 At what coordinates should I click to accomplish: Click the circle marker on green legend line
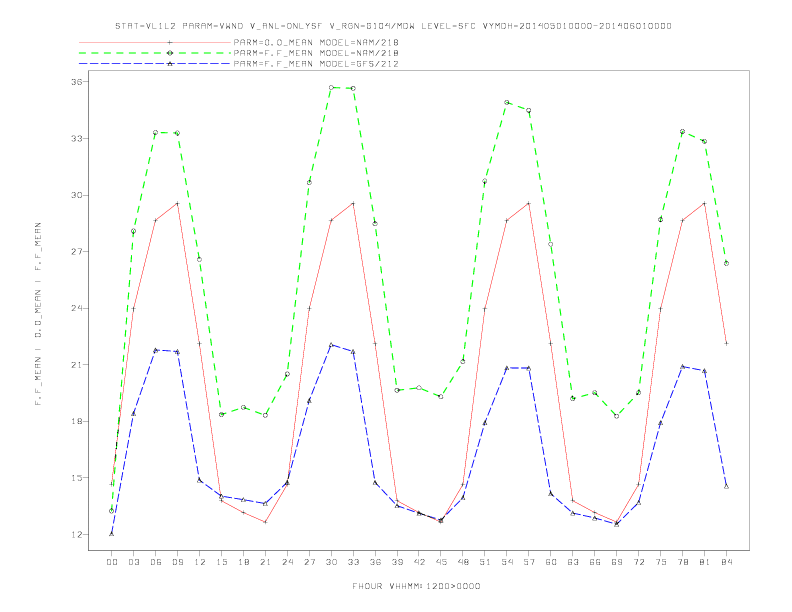coord(170,53)
